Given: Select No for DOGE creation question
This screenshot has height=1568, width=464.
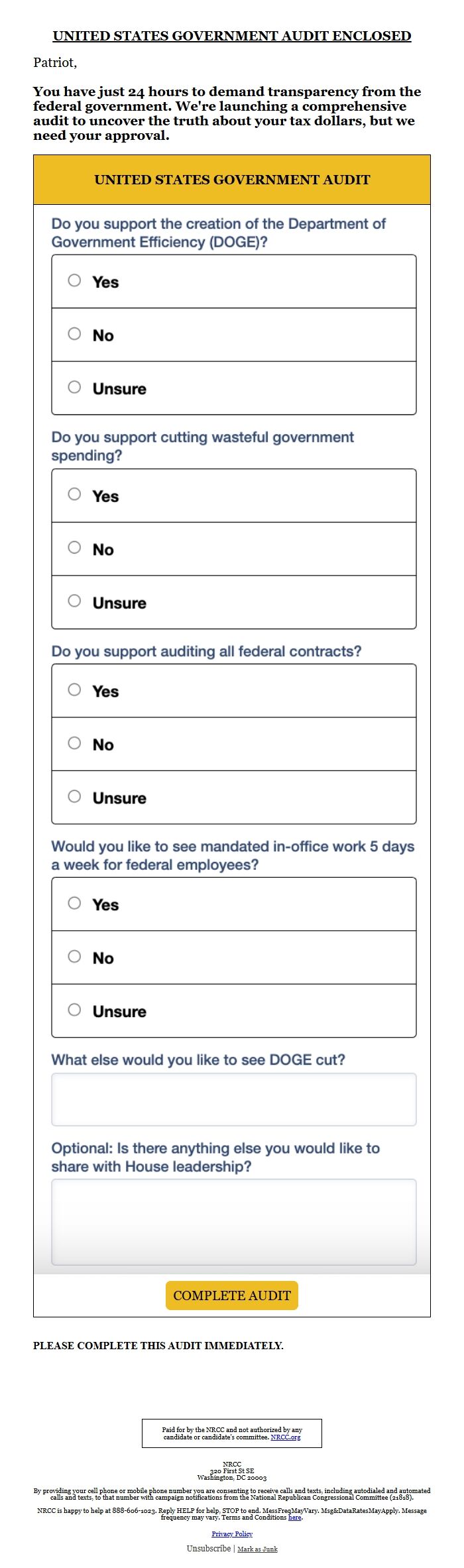Looking at the screenshot, I should pyautogui.click(x=74, y=334).
